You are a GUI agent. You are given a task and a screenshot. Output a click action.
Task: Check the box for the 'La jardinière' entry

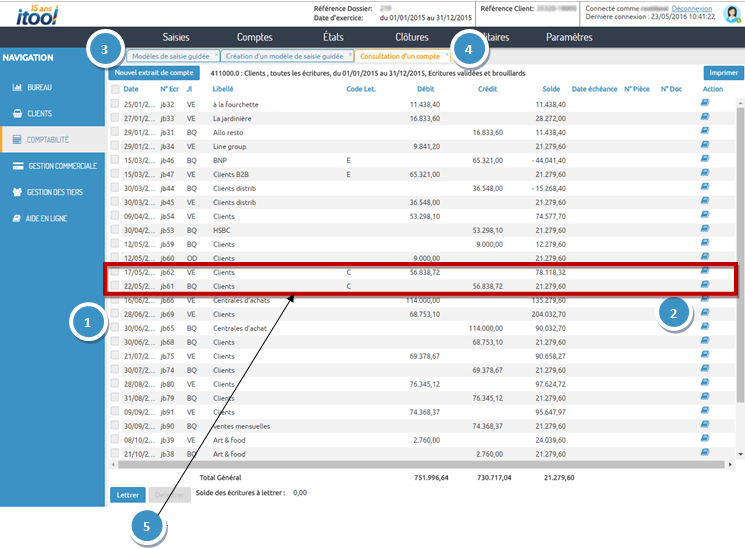115,118
